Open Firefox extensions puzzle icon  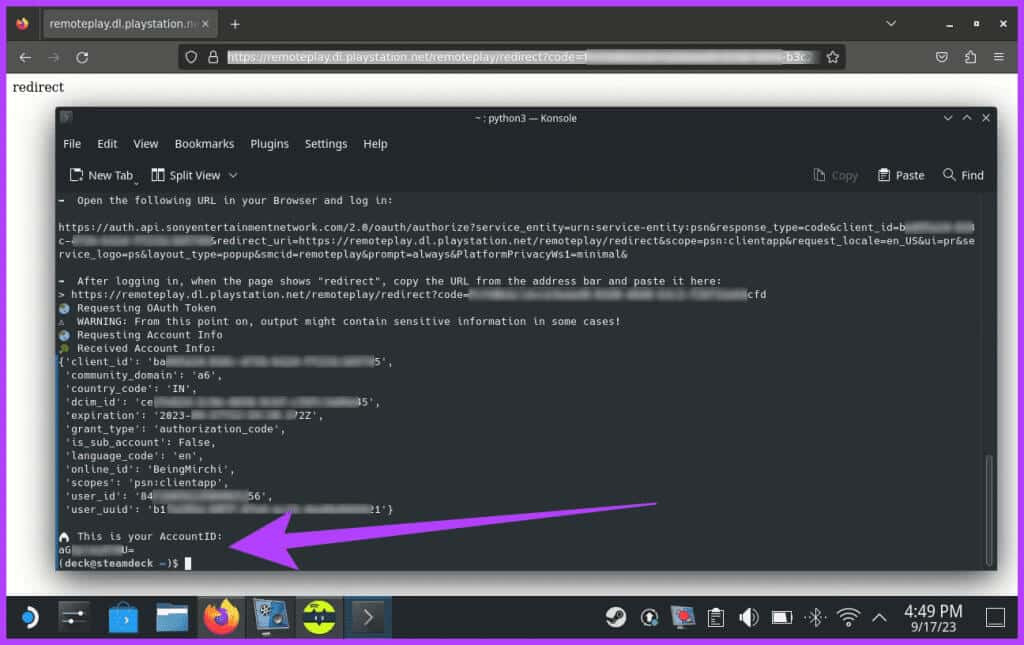pos(970,57)
